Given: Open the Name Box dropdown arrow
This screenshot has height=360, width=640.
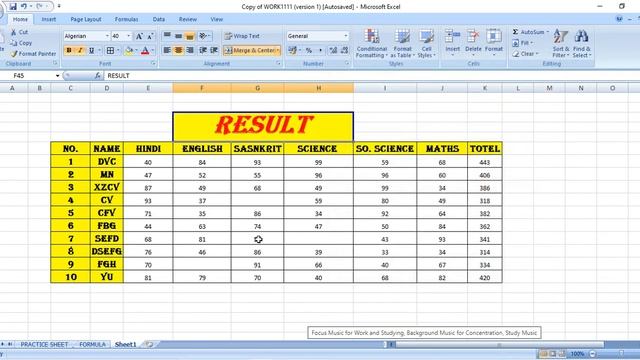Looking at the screenshot, I should 57,76.
